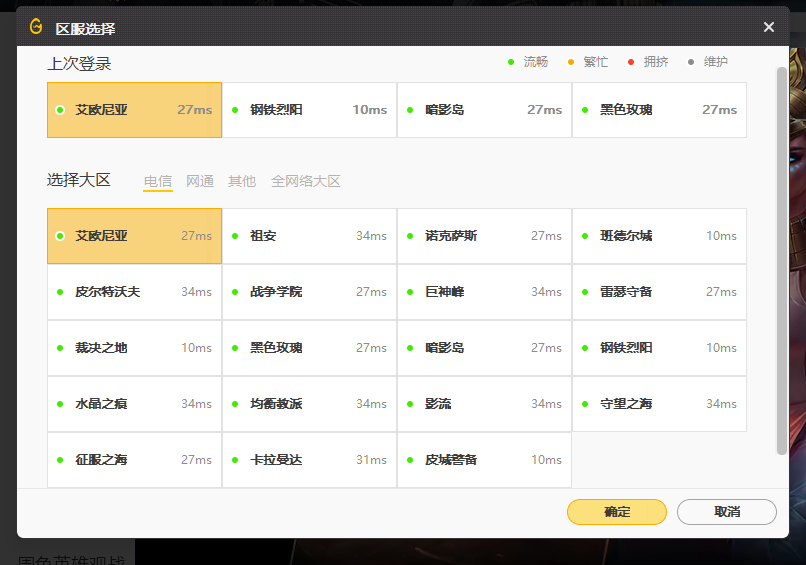Pick 班德尔城 server with 10ms

(x=660, y=236)
